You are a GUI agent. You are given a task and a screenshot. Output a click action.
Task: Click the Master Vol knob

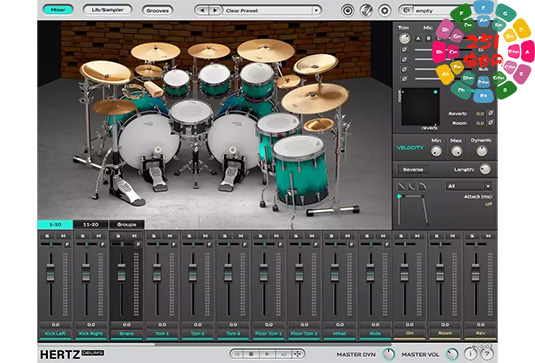[452, 354]
